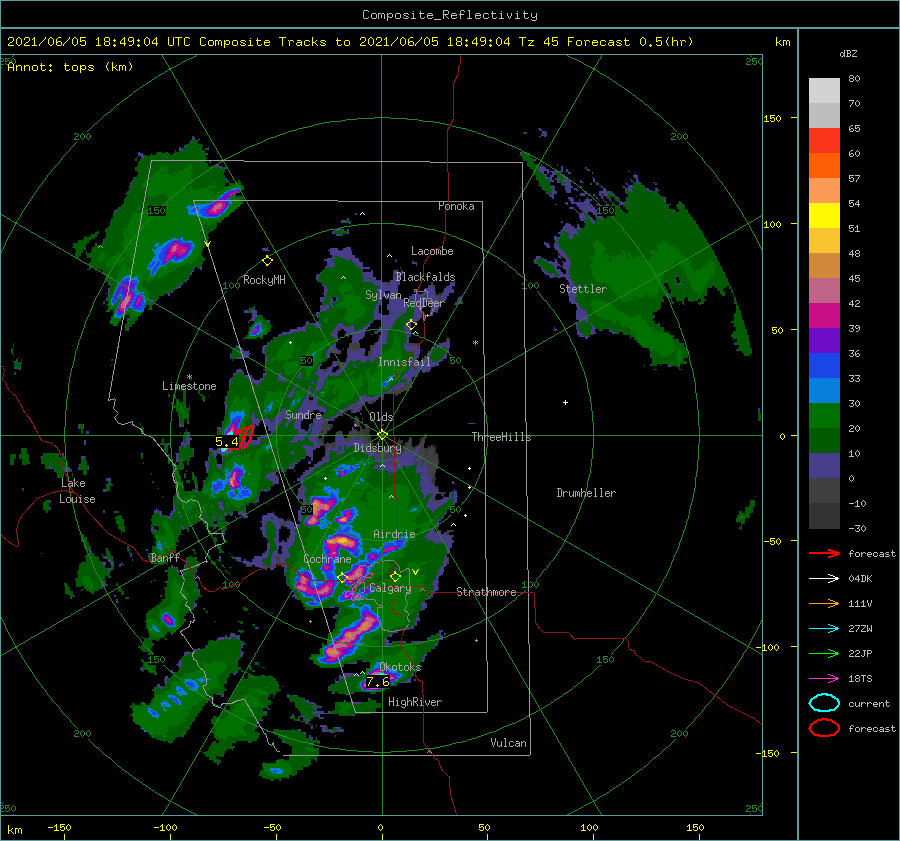The image size is (900, 841).
Task: Select the Limestone label
Action: 189,386
